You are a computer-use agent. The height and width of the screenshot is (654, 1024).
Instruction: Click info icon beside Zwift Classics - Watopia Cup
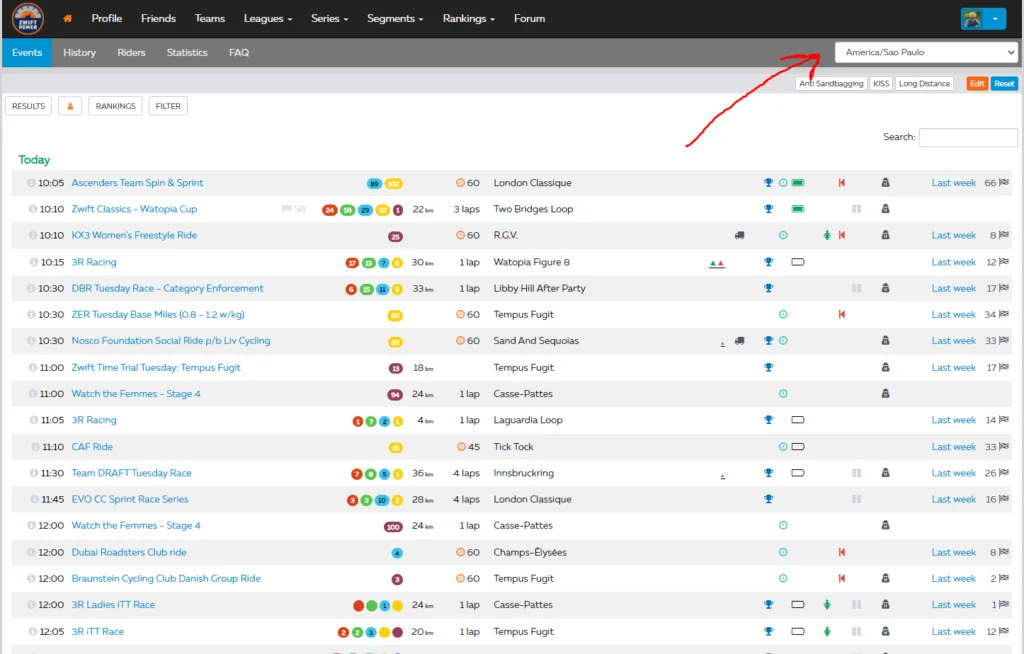(x=33, y=209)
